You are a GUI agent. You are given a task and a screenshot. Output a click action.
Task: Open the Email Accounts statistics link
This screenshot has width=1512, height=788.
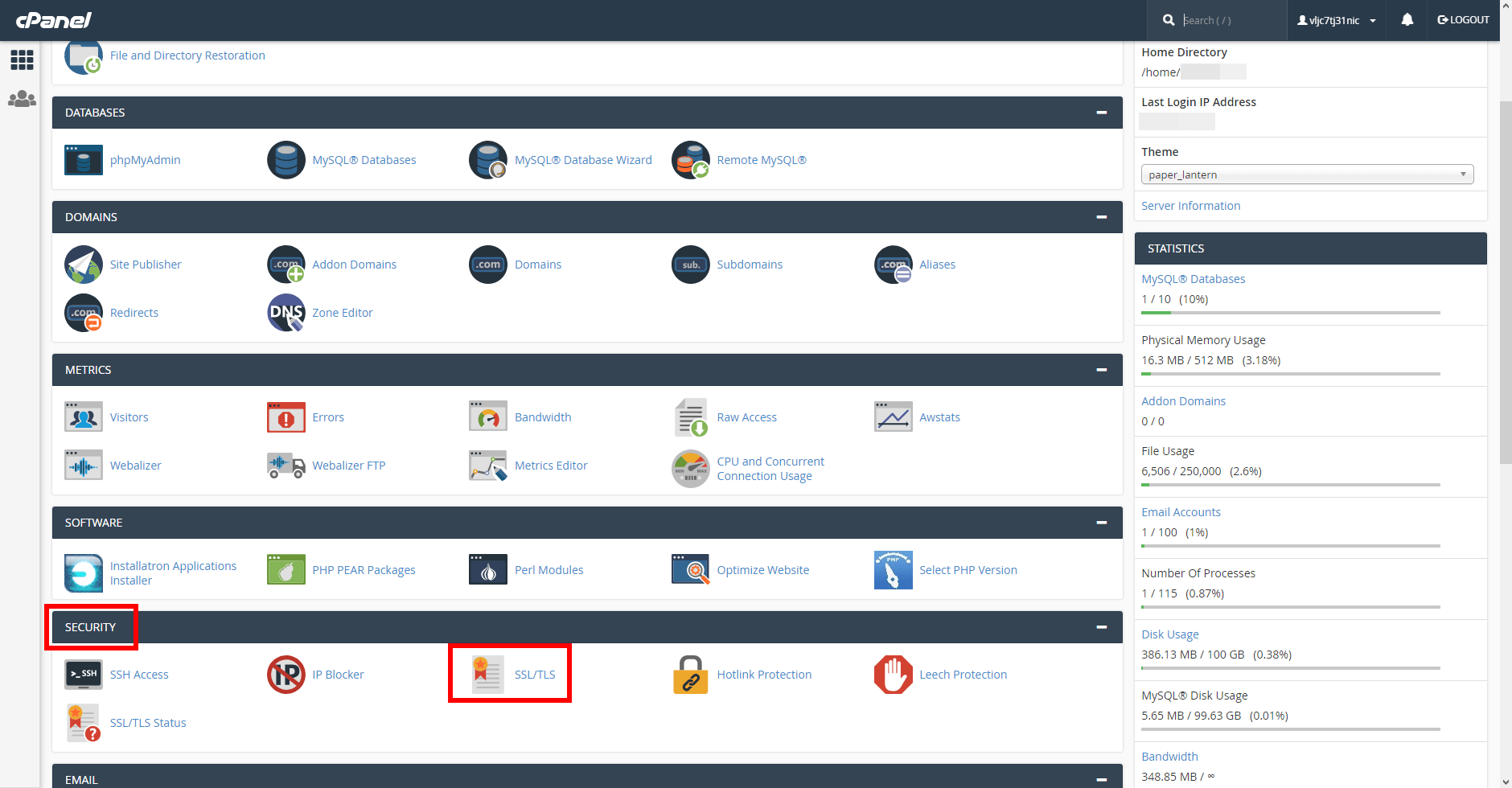tap(1181, 512)
